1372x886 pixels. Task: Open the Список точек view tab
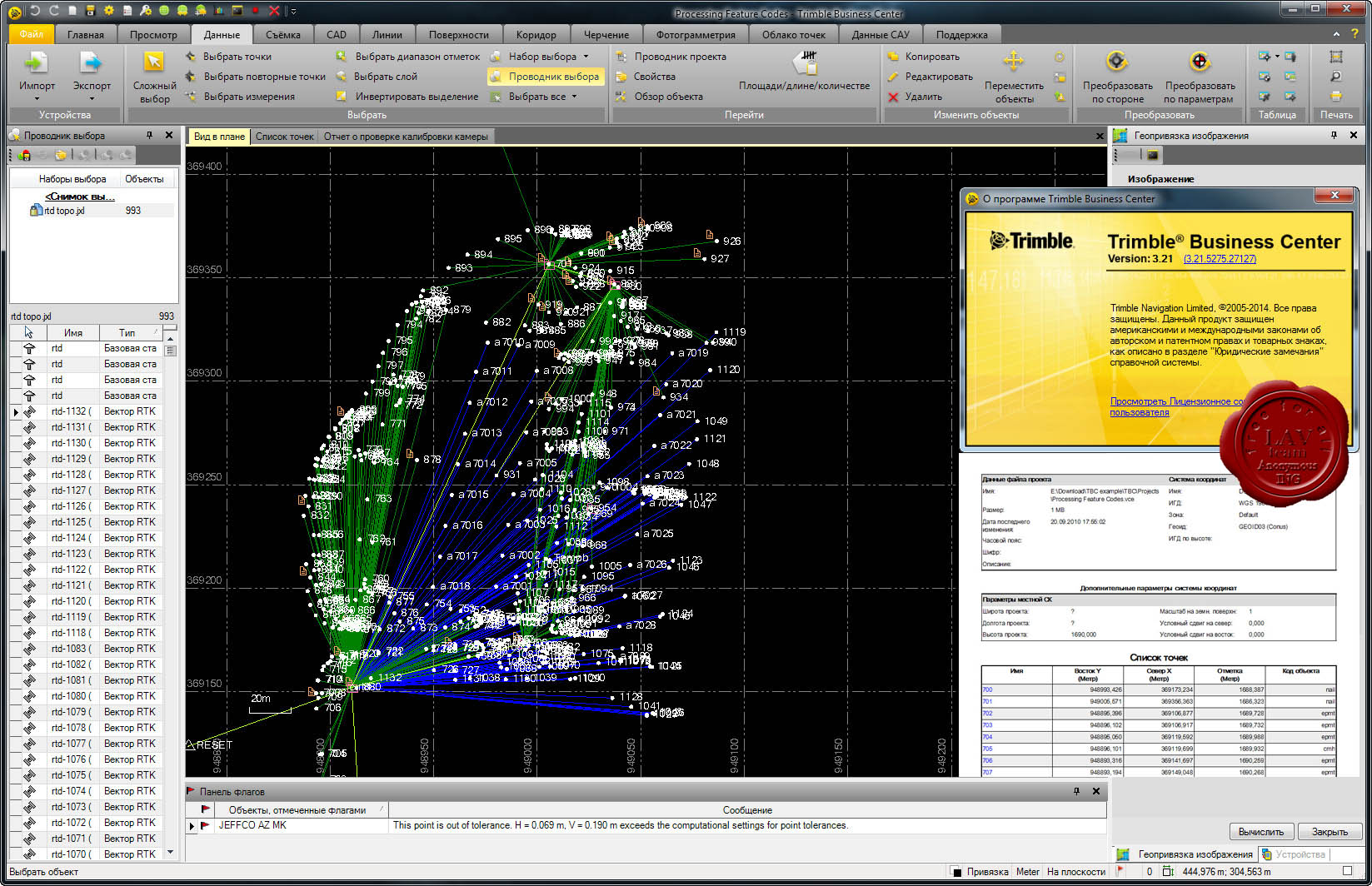tap(285, 137)
